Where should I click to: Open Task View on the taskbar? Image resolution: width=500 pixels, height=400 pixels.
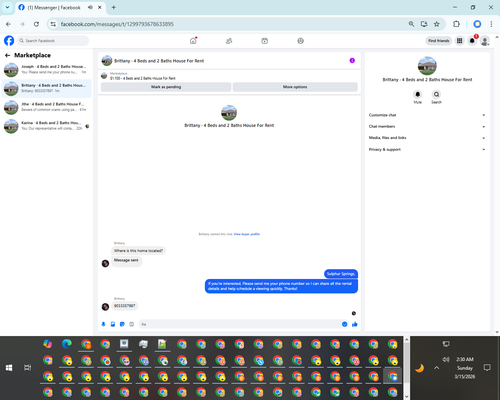28,368
